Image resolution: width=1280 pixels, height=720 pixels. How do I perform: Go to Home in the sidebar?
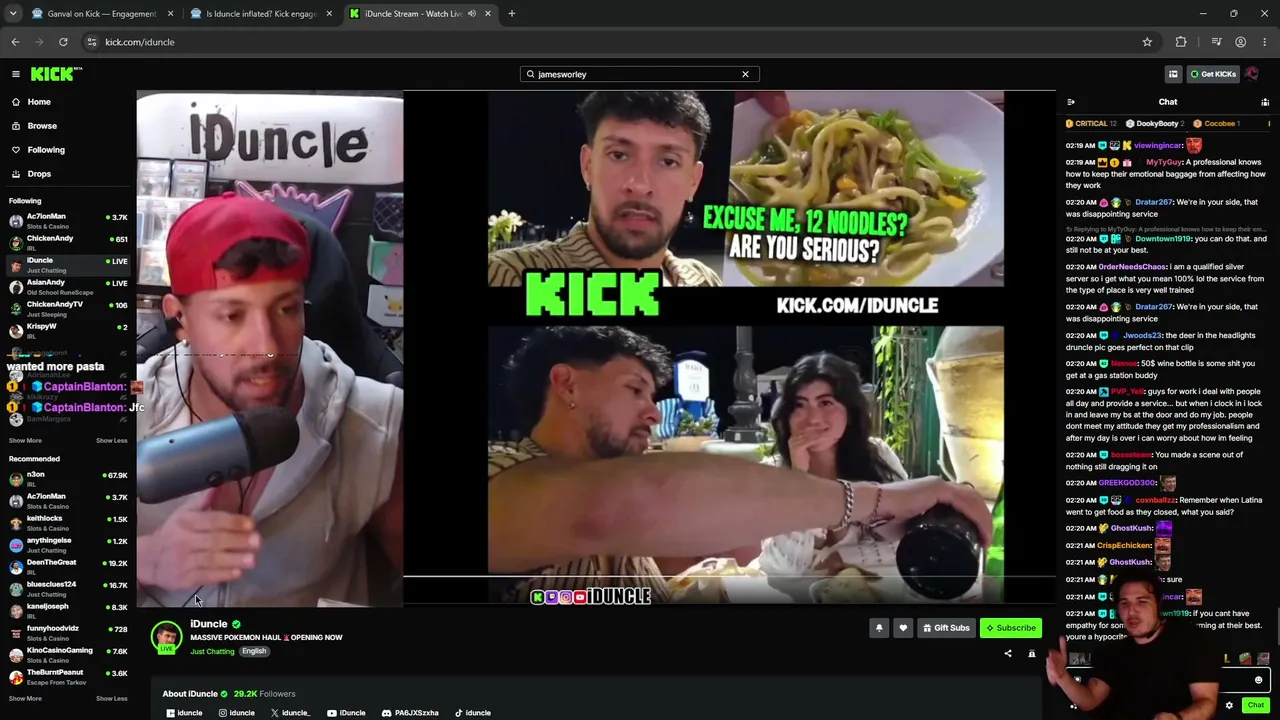tap(39, 102)
